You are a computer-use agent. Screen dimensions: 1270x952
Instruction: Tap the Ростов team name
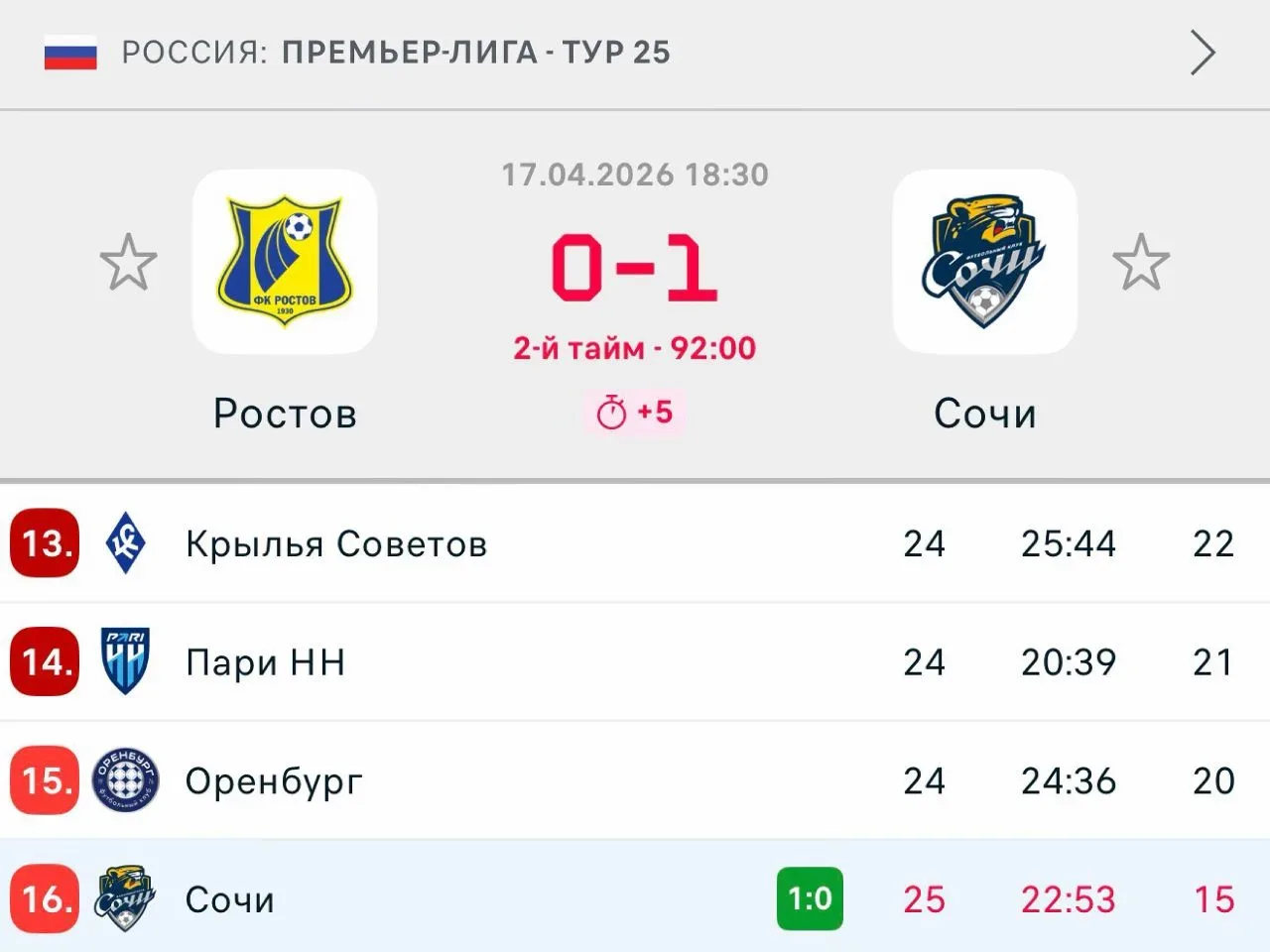tap(285, 414)
